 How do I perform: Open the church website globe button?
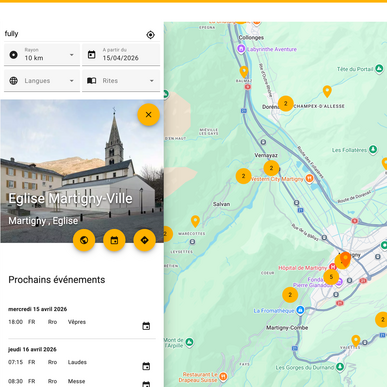(84, 240)
